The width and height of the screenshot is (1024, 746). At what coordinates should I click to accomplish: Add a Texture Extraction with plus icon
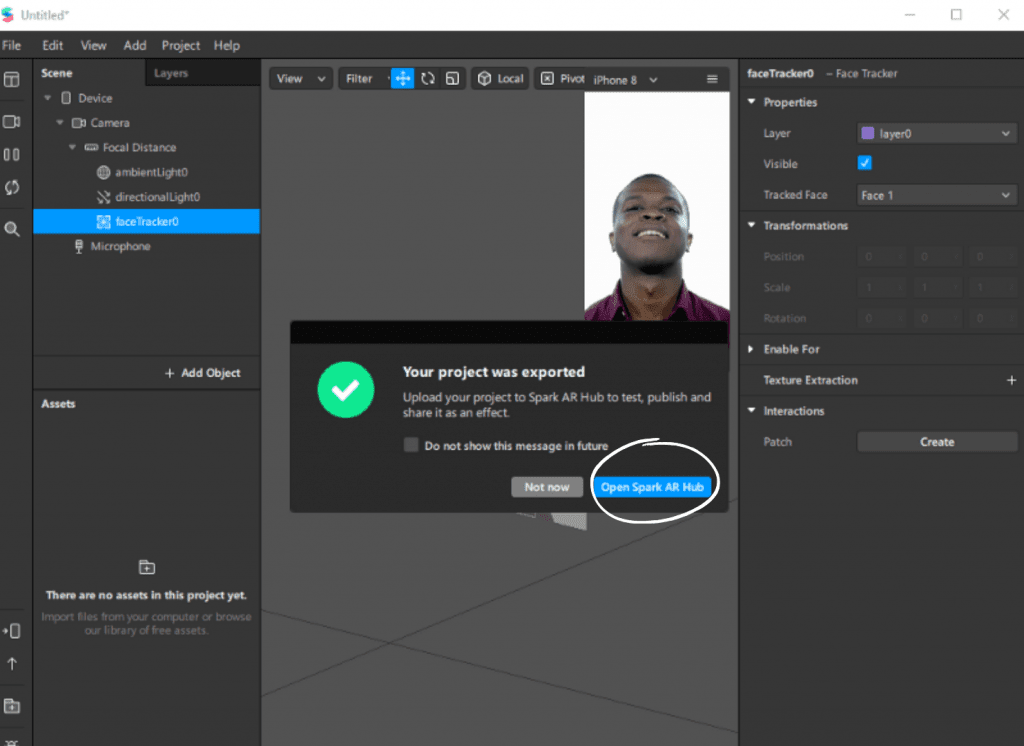(1011, 380)
